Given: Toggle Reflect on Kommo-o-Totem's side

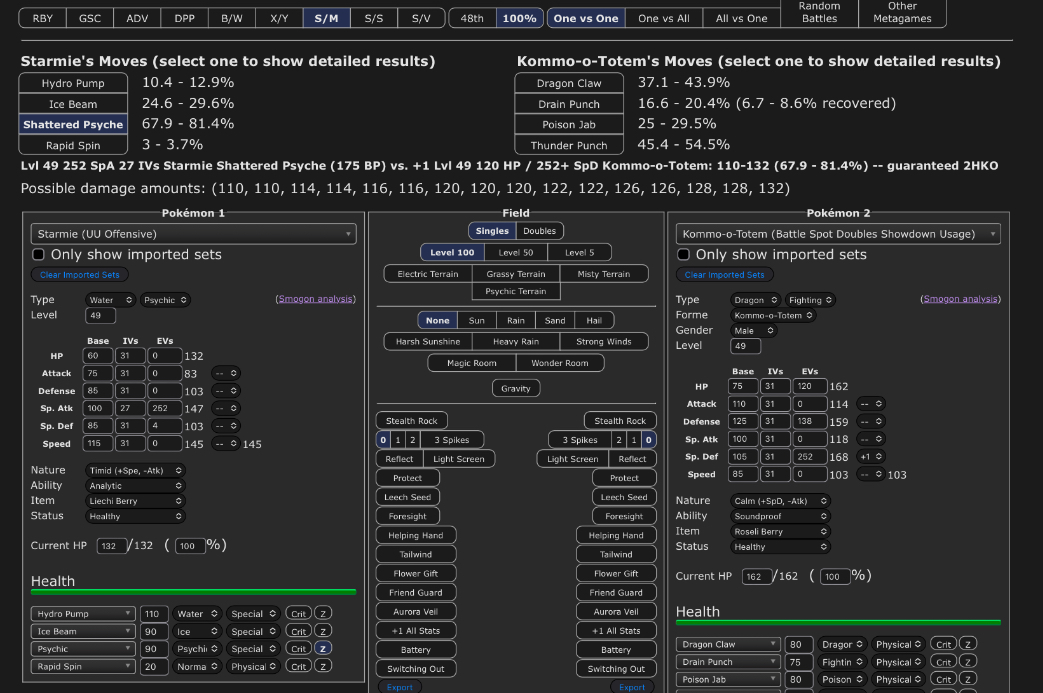Looking at the screenshot, I should click(x=632, y=459).
